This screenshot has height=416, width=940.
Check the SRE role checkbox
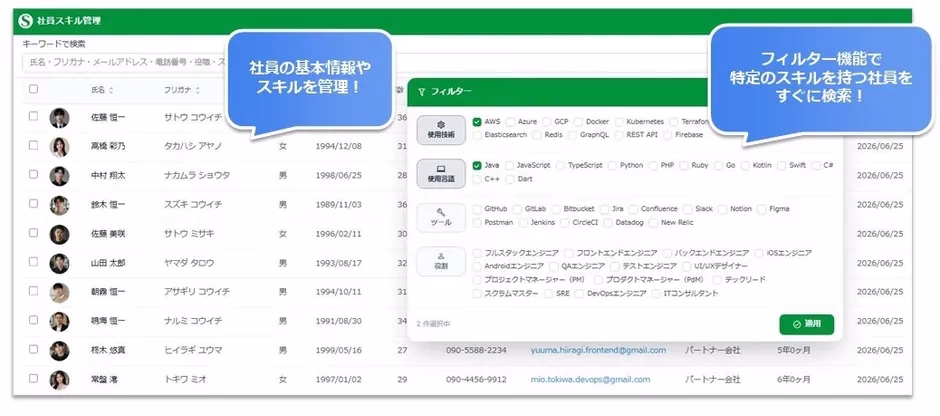(x=549, y=294)
